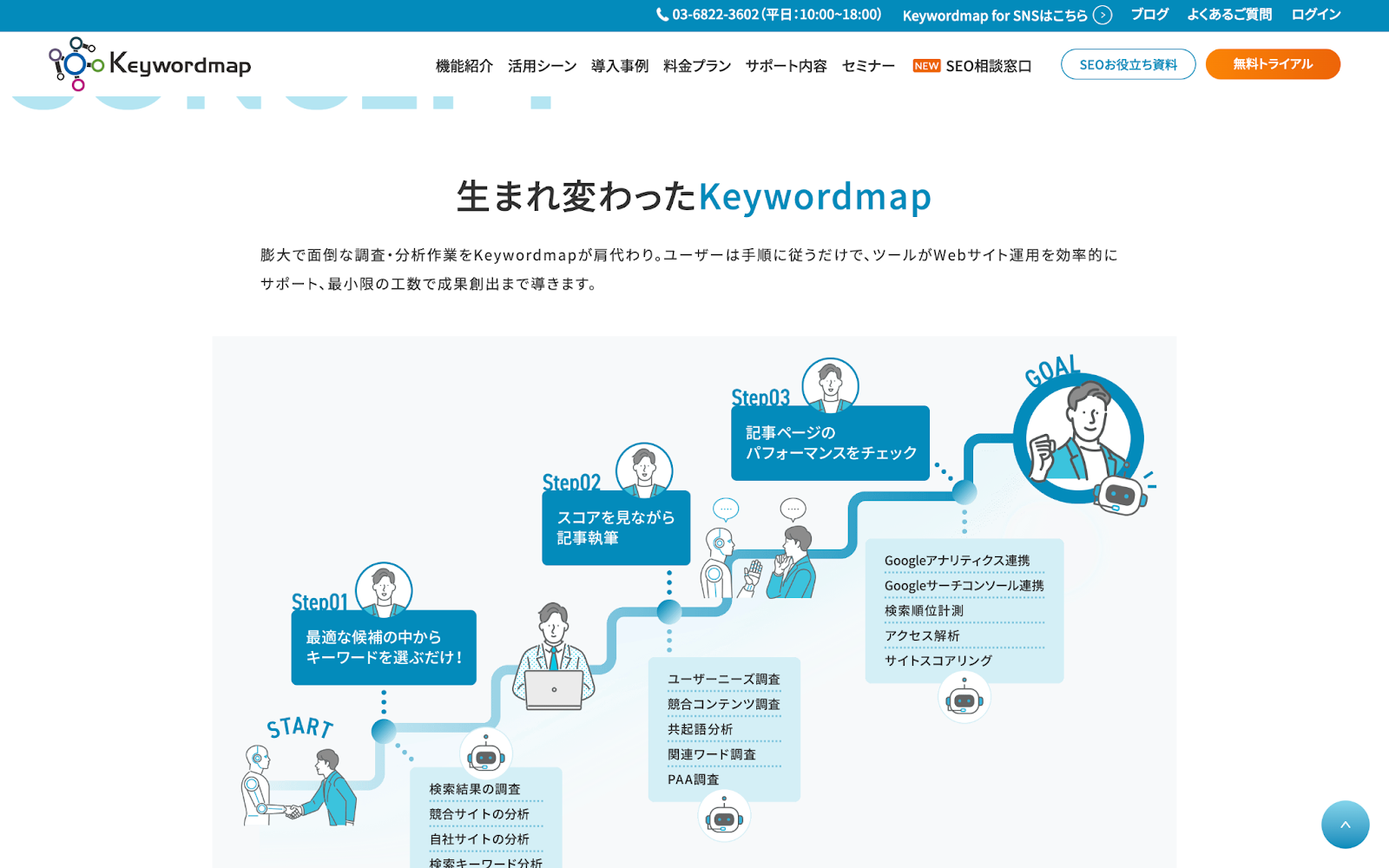Screen dimensions: 1389x868
Task: Click the 競合サイトの分析 item
Action: 479,814
